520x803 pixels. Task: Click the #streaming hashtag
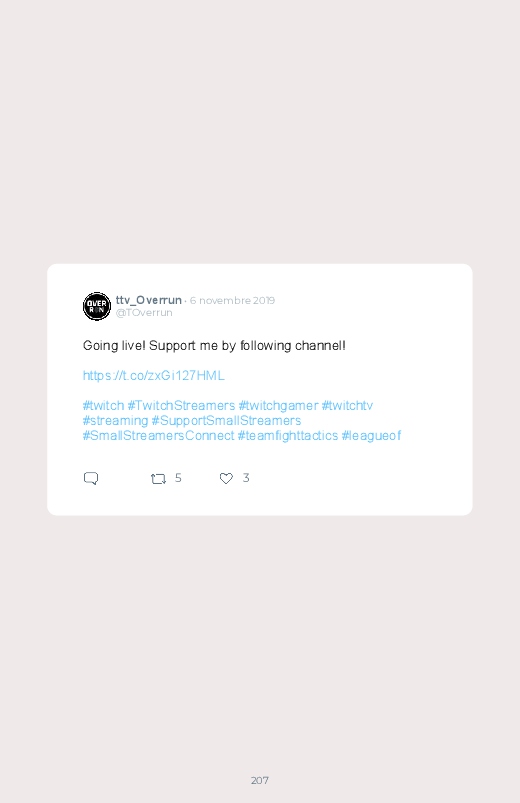point(115,421)
